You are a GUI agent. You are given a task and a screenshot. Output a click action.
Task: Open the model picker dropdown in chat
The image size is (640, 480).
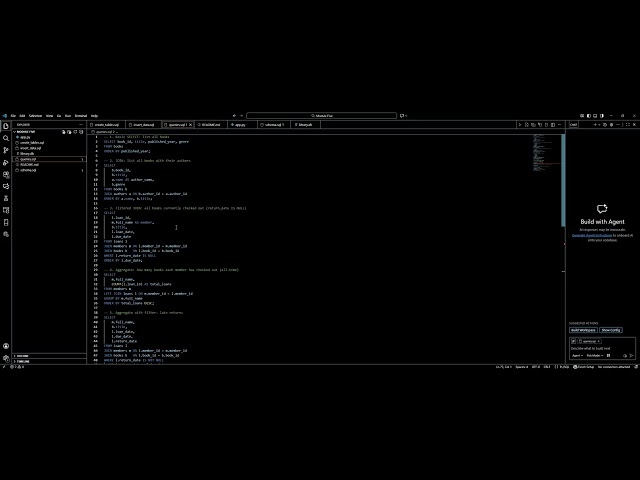pos(595,356)
